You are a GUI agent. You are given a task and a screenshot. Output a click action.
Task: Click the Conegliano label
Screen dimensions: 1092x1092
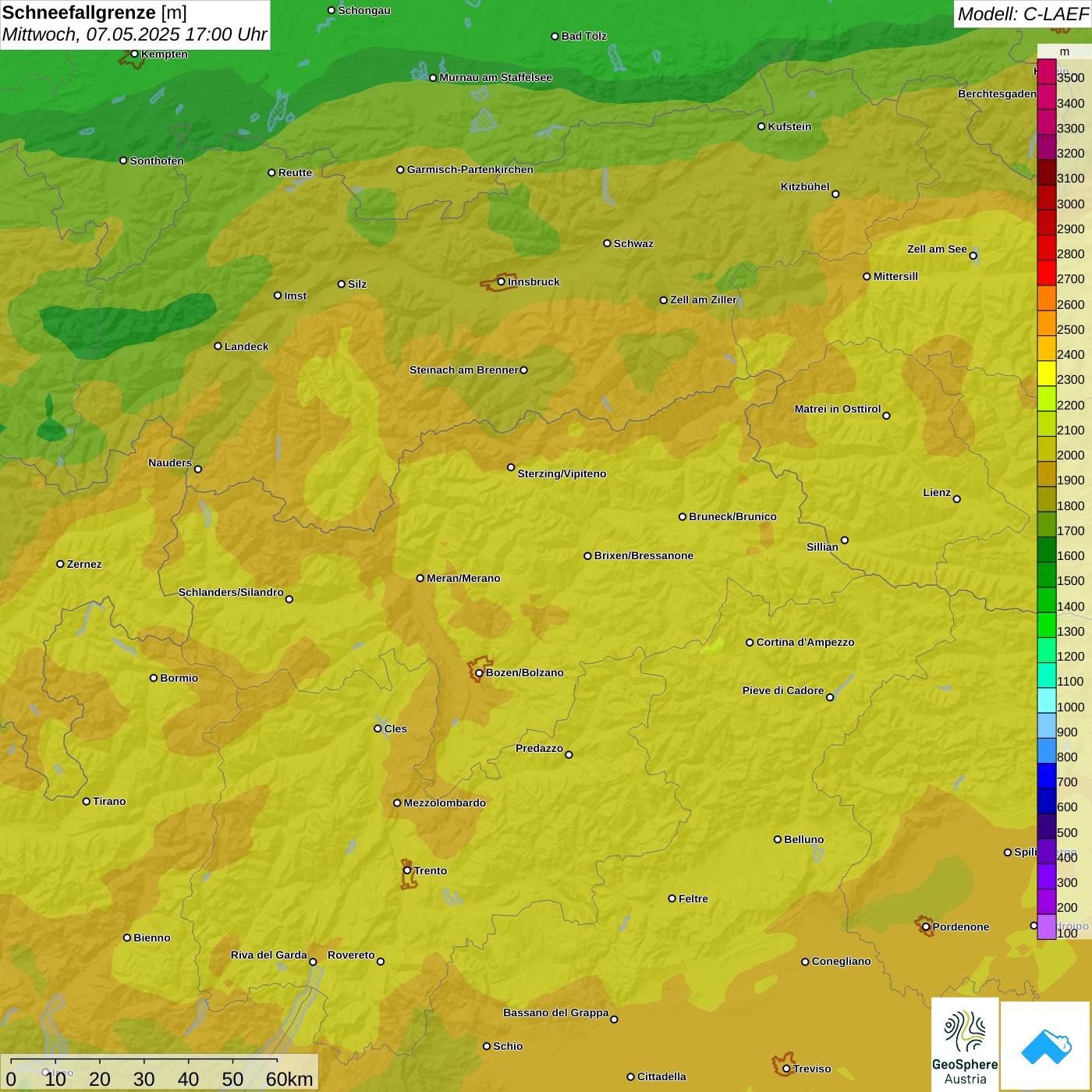click(841, 961)
